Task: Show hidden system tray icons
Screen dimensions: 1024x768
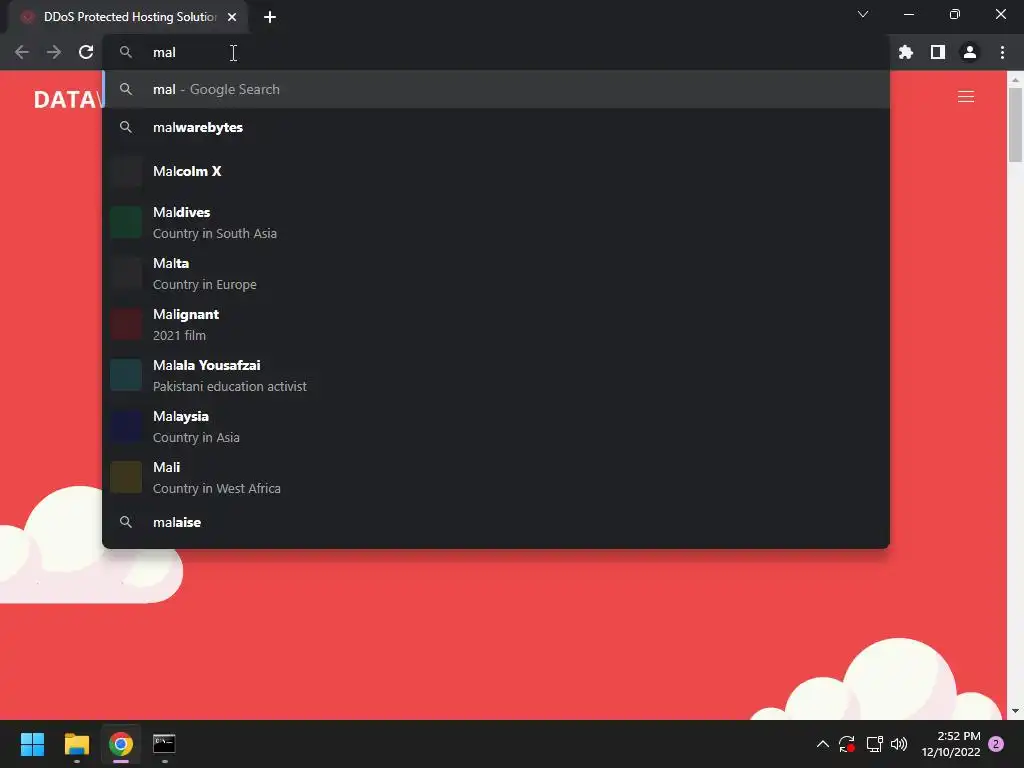Action: click(x=823, y=744)
